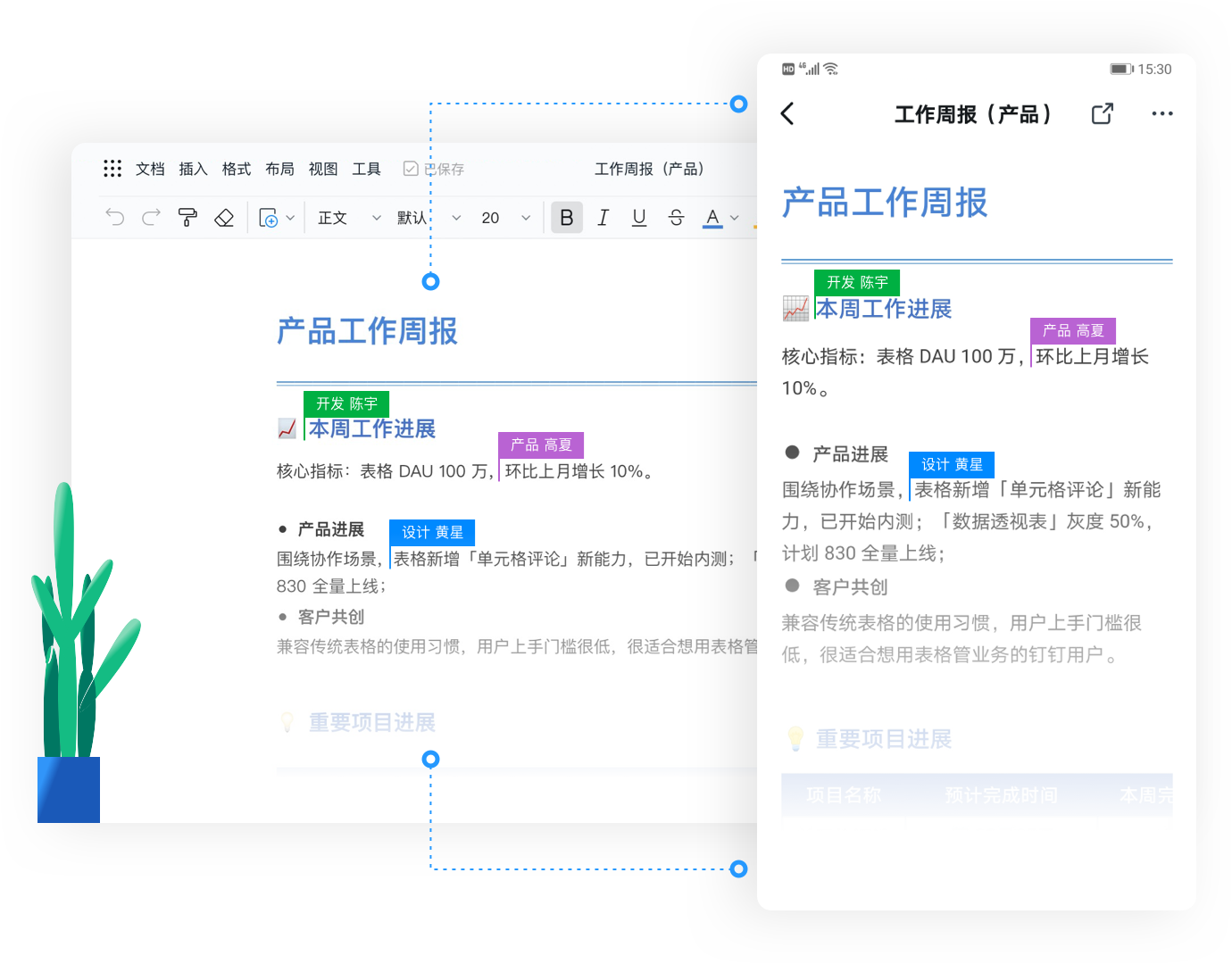Click the Insert plus icon
The height and width of the screenshot is (964, 1232).
(270, 217)
